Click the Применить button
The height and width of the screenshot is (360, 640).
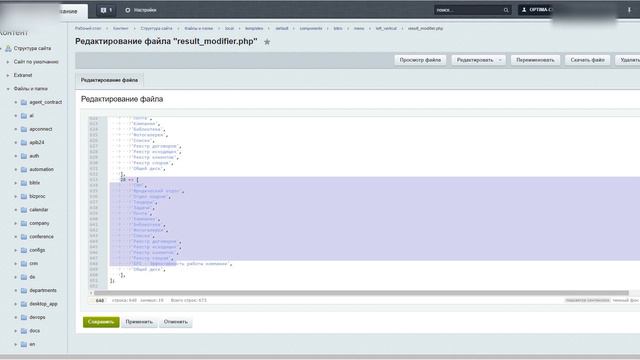click(139, 322)
